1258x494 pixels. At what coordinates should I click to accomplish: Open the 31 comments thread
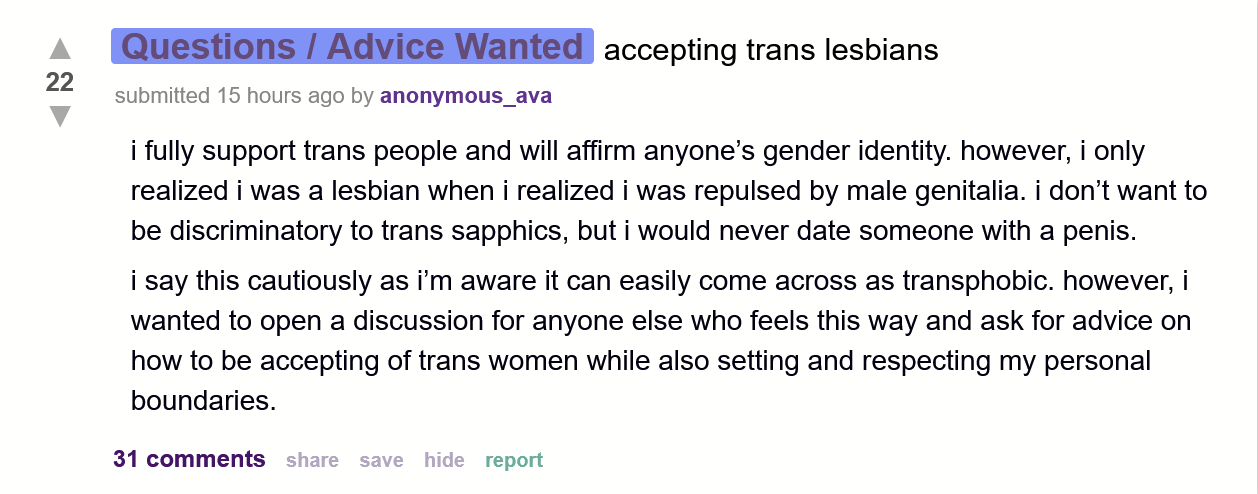click(189, 460)
